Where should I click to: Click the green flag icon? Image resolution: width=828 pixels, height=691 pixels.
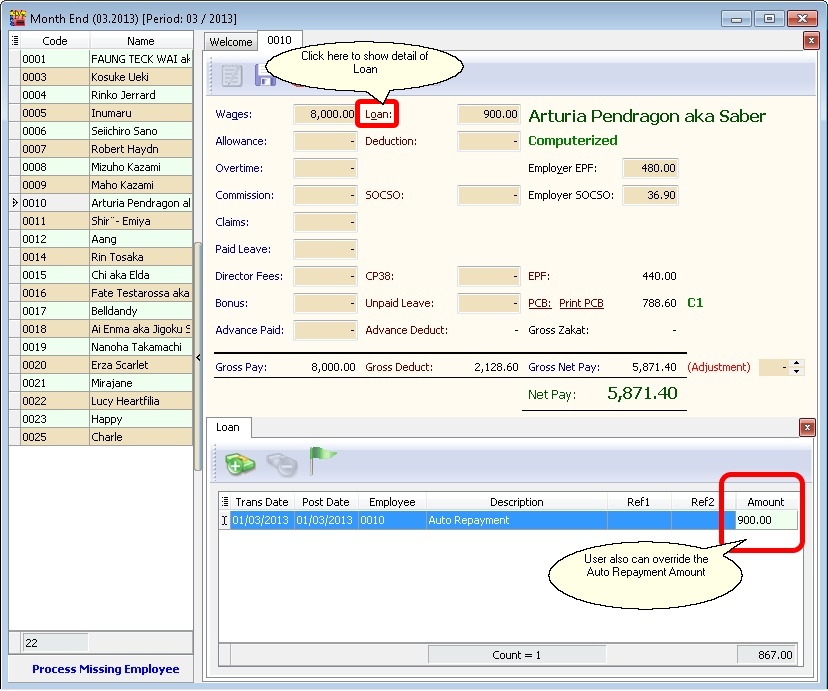(322, 460)
